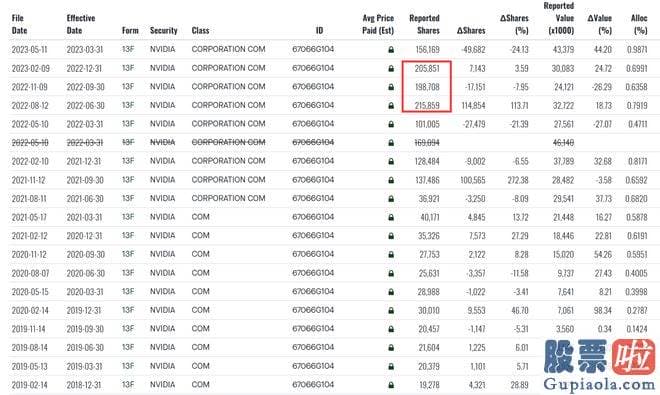Click the reported shares value 137,486
660x395 pixels.
pos(427,180)
